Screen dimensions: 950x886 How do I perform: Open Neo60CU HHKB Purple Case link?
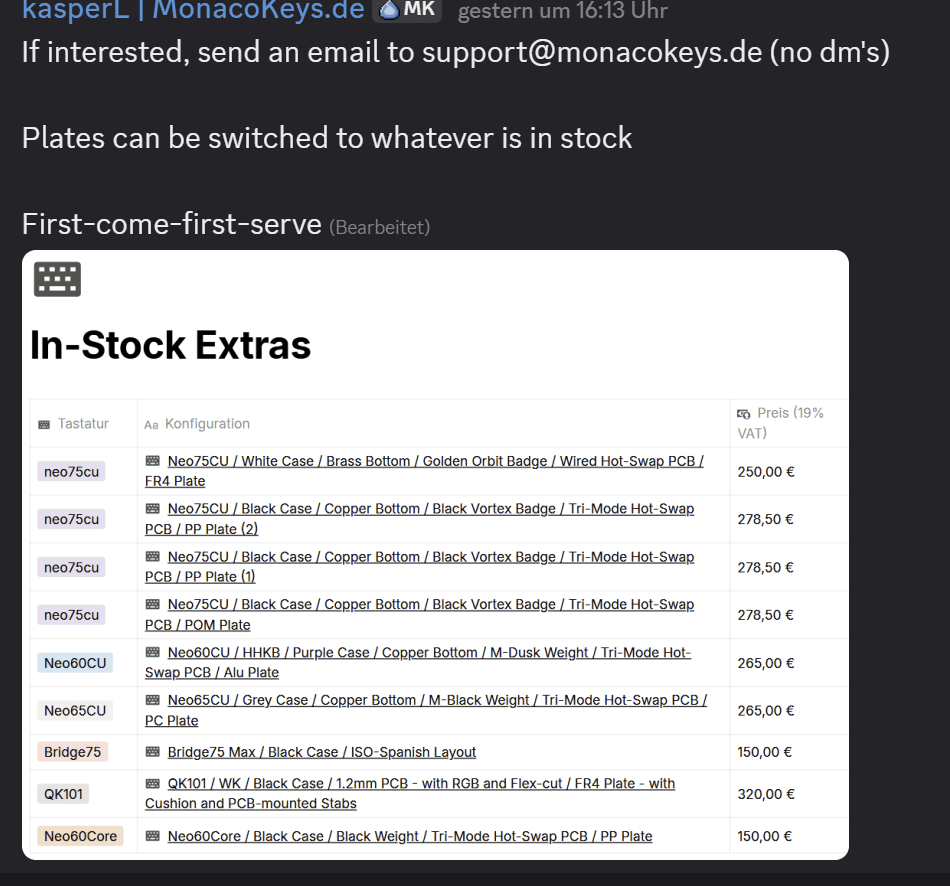coord(418,662)
